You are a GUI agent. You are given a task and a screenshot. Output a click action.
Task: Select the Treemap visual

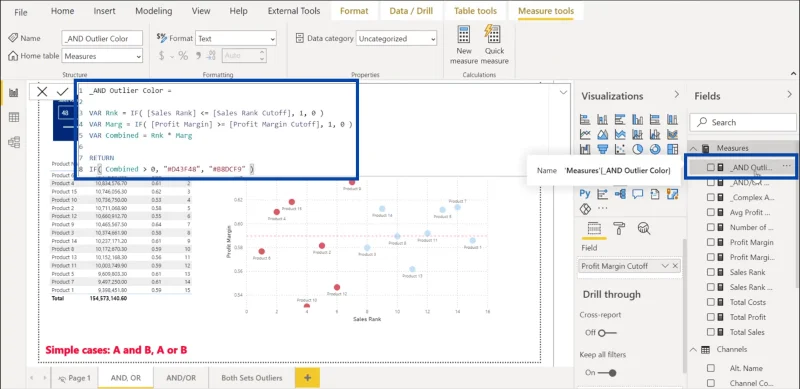pos(672,149)
